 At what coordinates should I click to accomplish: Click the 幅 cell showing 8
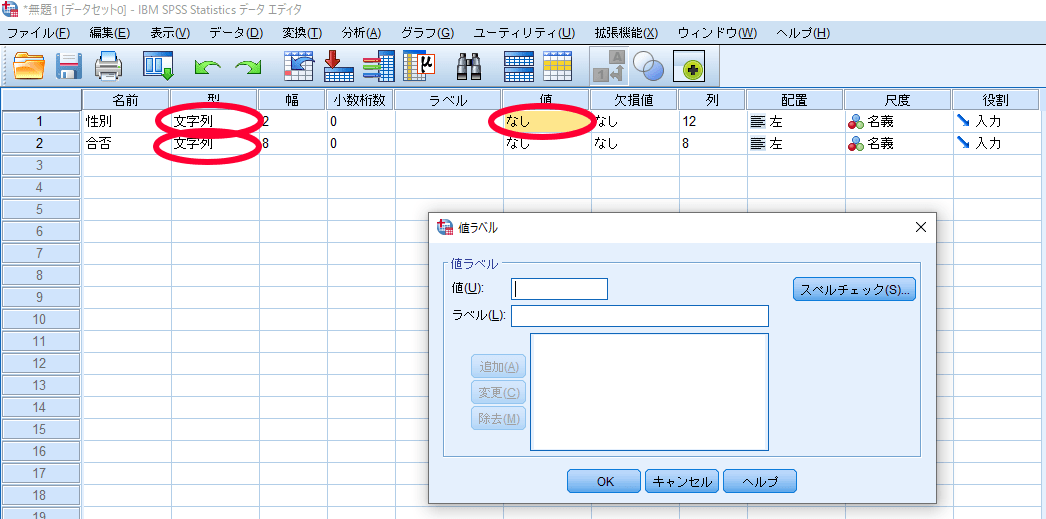(x=293, y=143)
